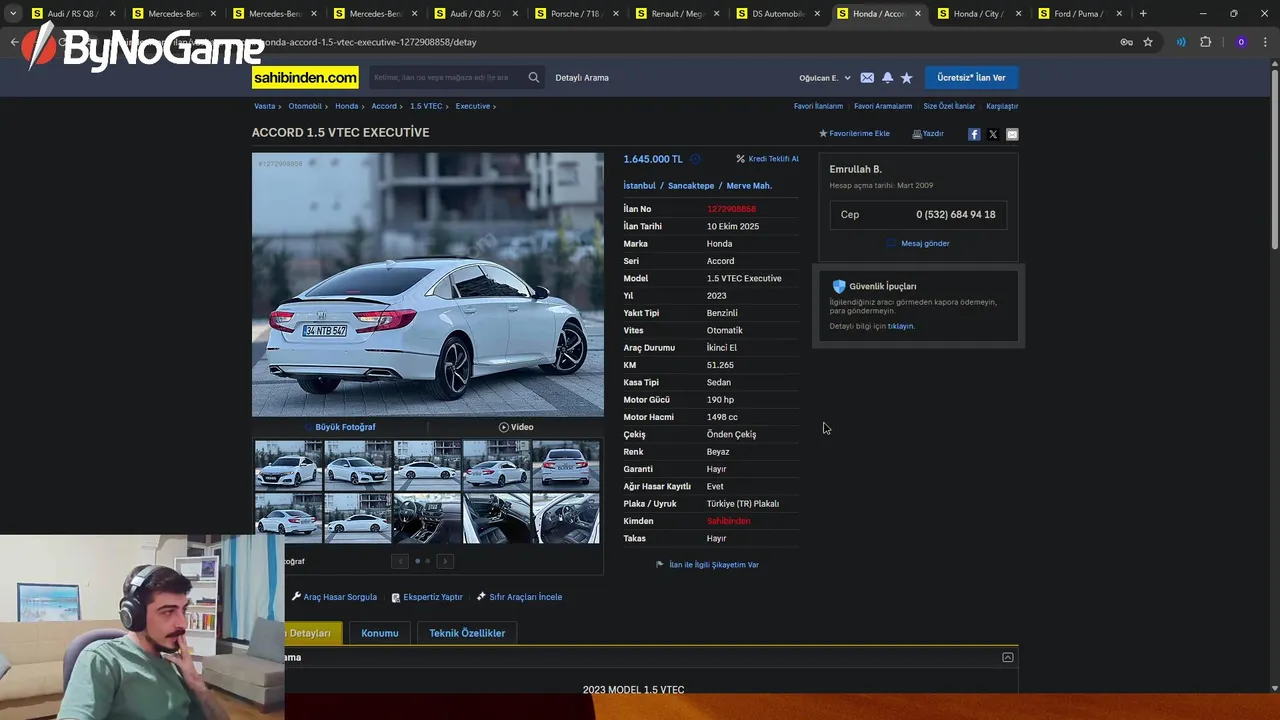Bookmark this page with browser star
Image resolution: width=1280 pixels, height=720 pixels.
pyautogui.click(x=1148, y=42)
